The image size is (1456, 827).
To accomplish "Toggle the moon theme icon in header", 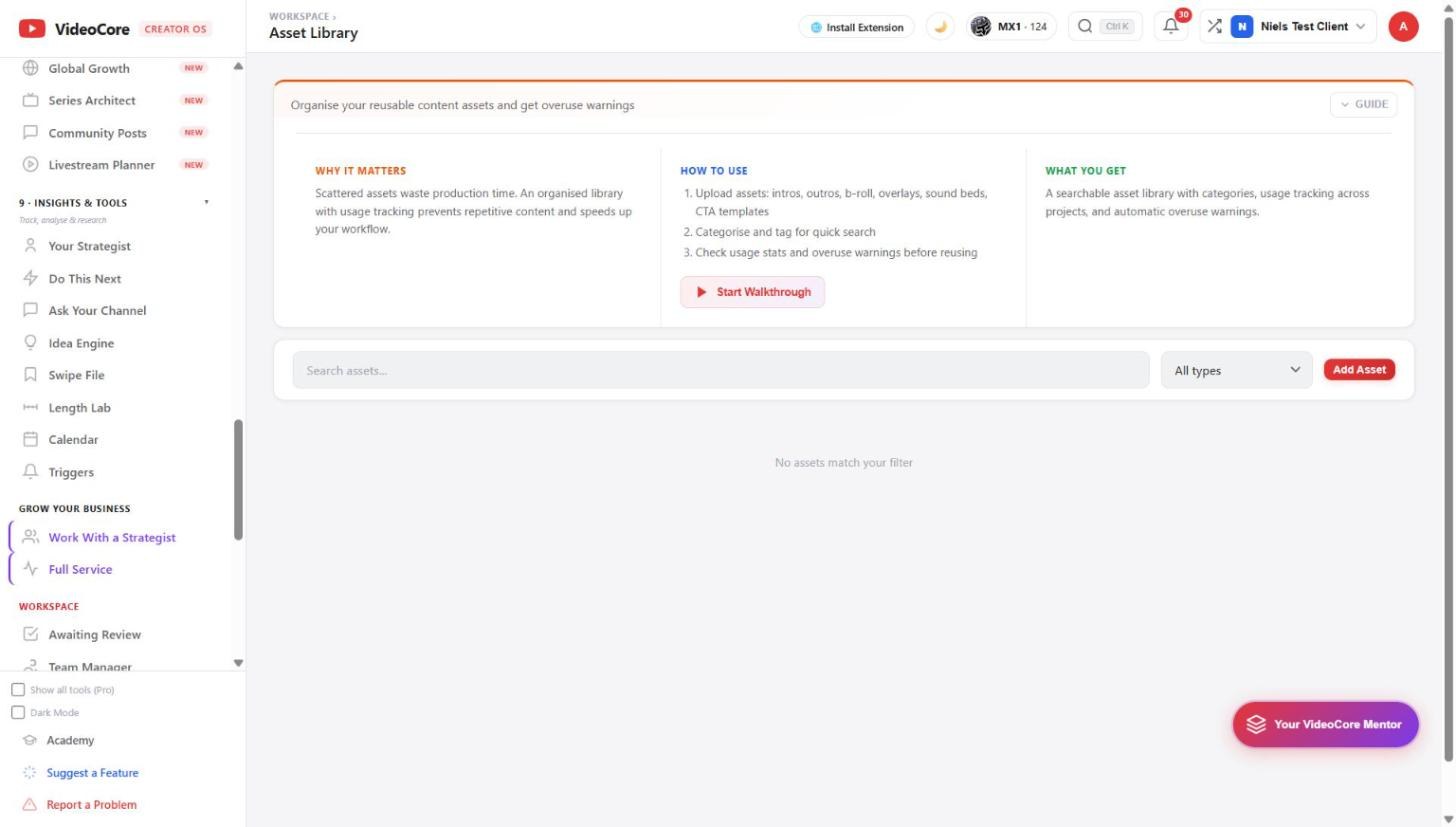I will click(x=940, y=27).
